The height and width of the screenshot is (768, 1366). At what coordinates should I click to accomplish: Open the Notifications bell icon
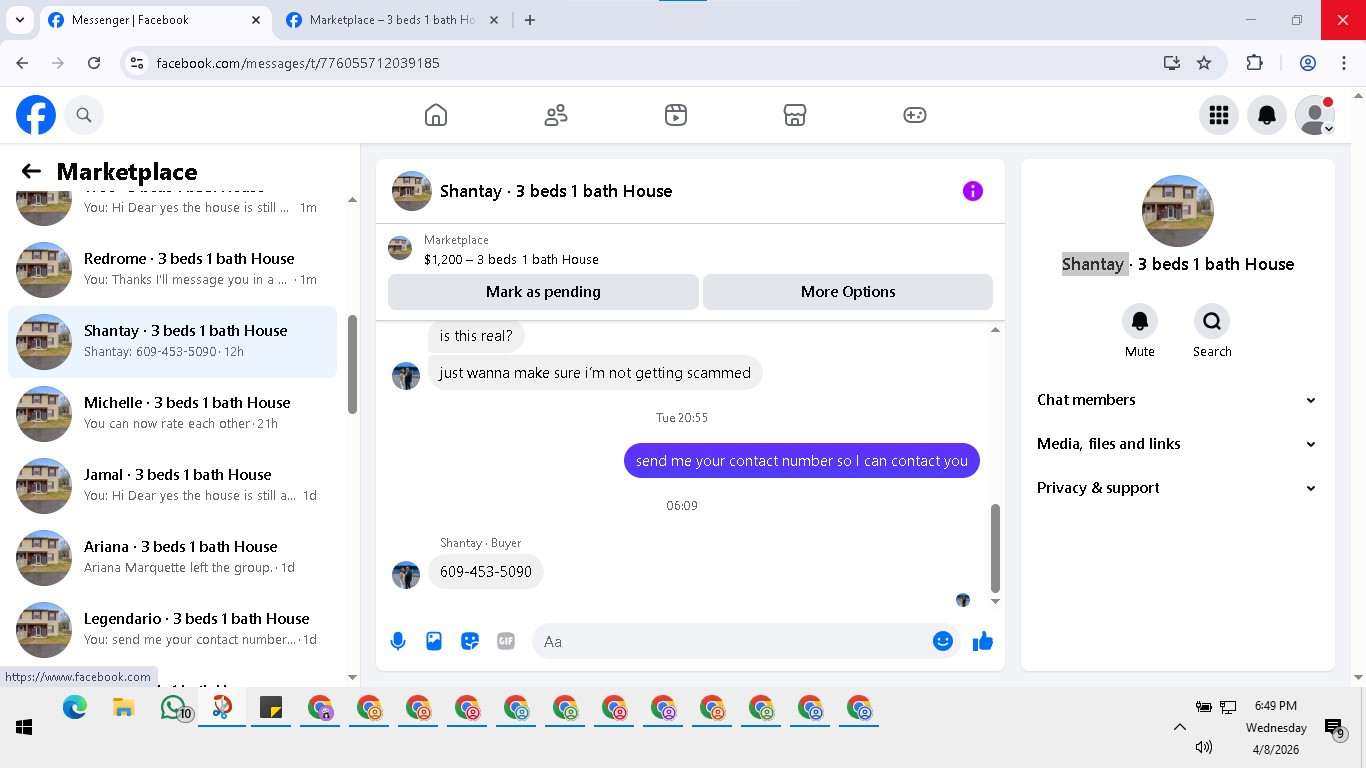(1267, 115)
